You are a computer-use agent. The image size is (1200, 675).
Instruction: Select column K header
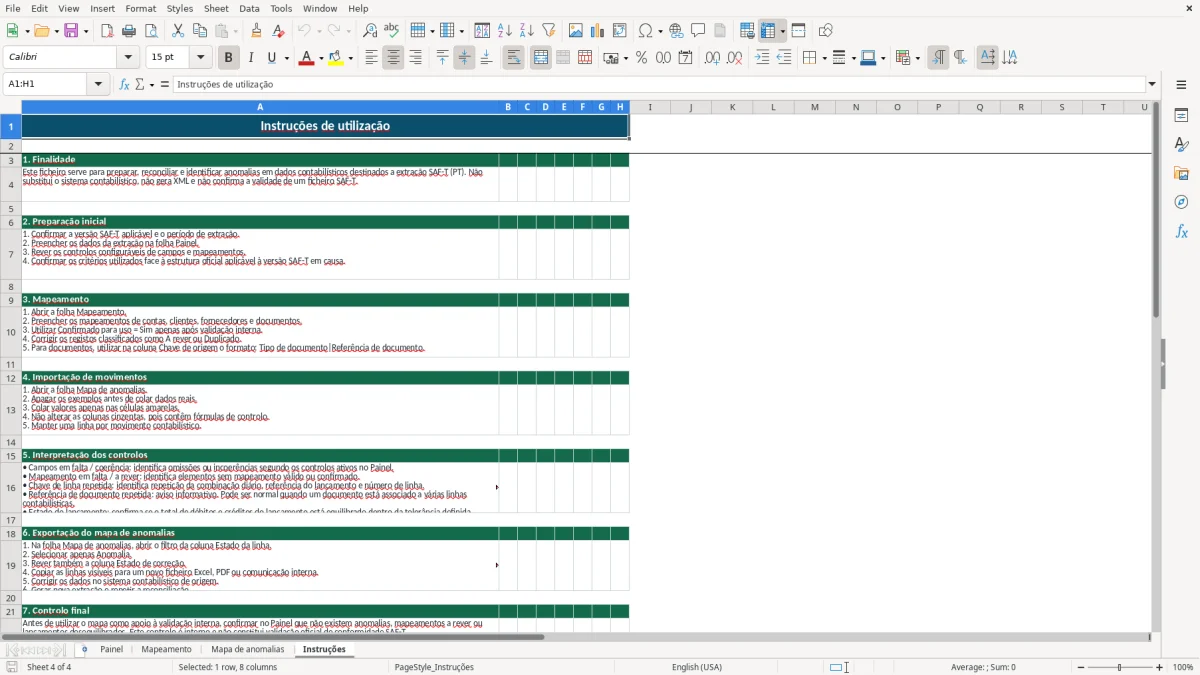click(731, 107)
